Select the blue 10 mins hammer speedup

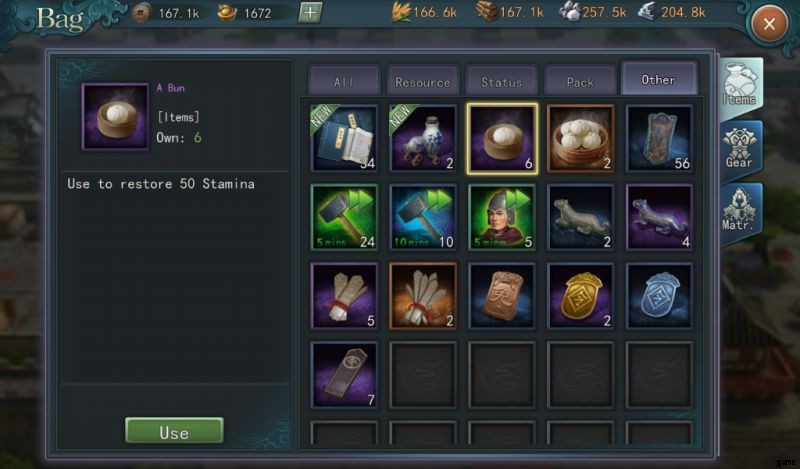[423, 217]
